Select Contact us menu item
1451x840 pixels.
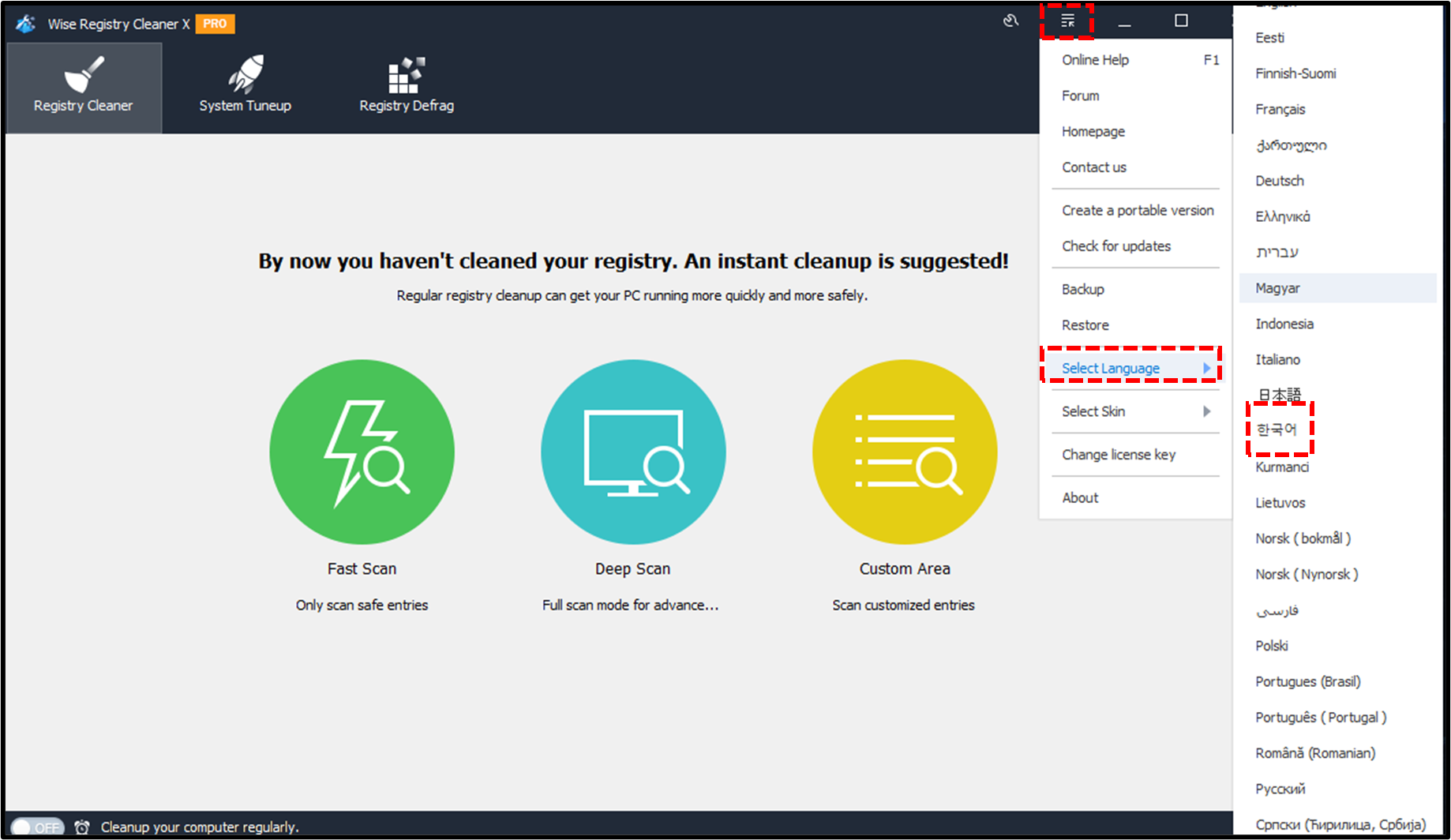[x=1135, y=167]
